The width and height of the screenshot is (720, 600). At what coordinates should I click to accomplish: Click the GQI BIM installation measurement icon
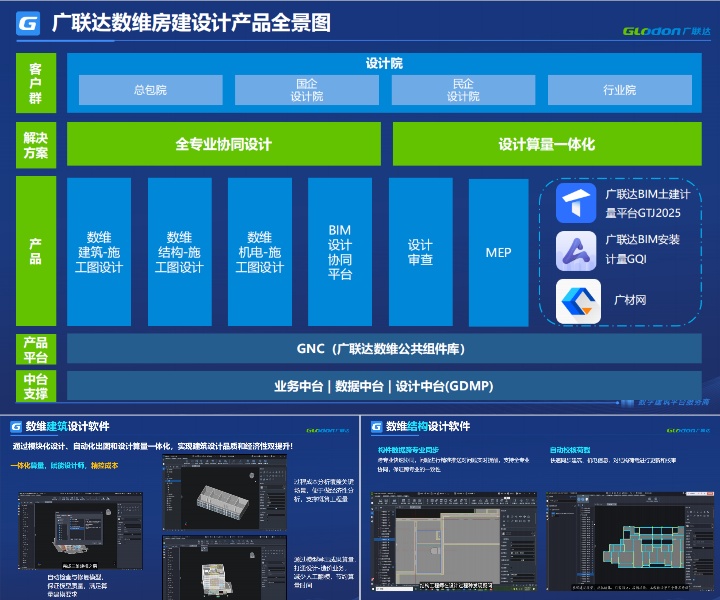576,251
